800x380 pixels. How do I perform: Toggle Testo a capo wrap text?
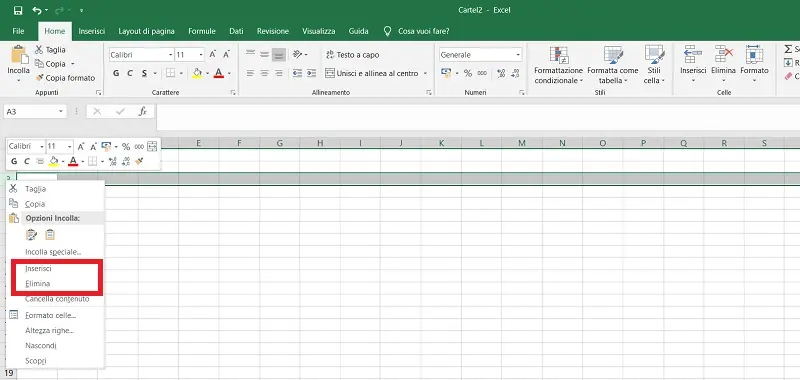pos(352,55)
